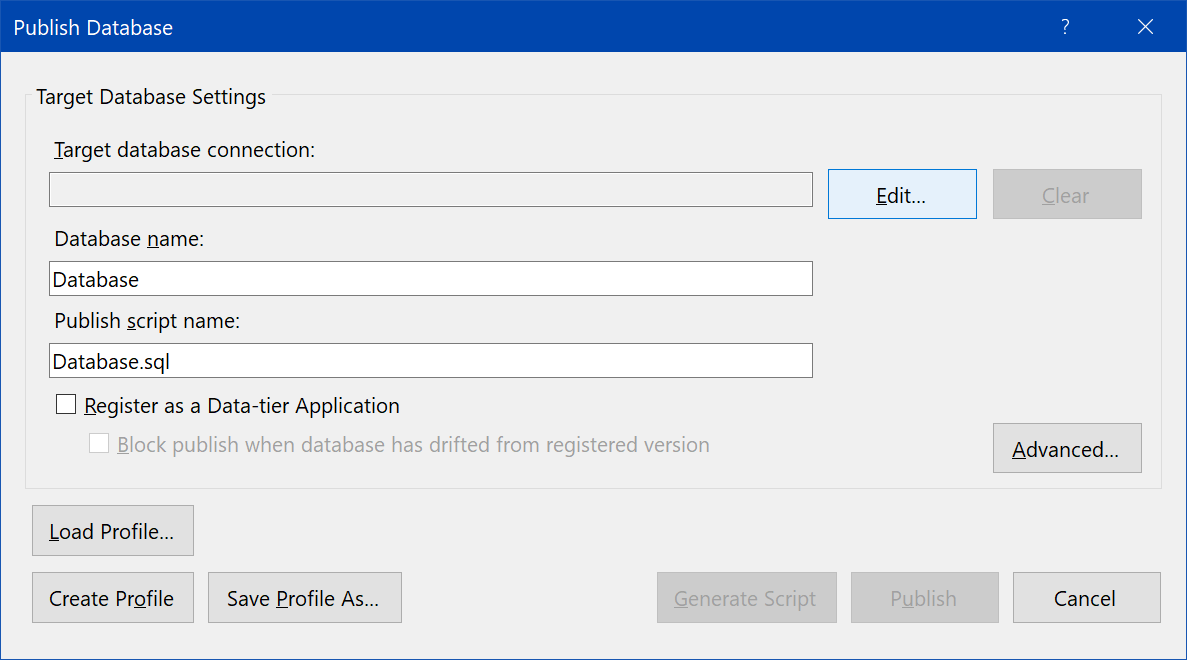Cancel the publish dialog
1187x660 pixels.
pos(1085,597)
